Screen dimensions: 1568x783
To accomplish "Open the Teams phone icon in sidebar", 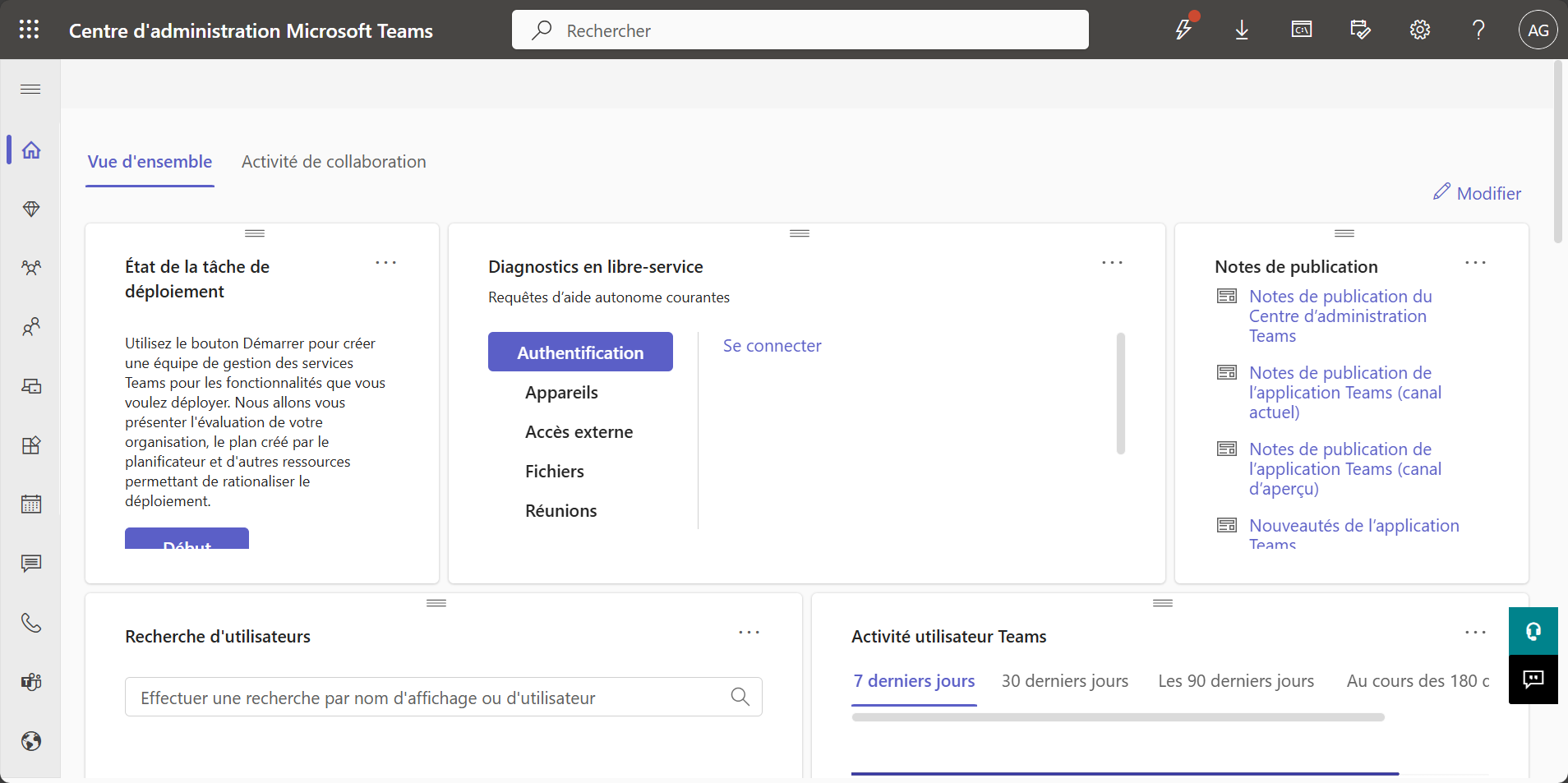I will [31, 623].
